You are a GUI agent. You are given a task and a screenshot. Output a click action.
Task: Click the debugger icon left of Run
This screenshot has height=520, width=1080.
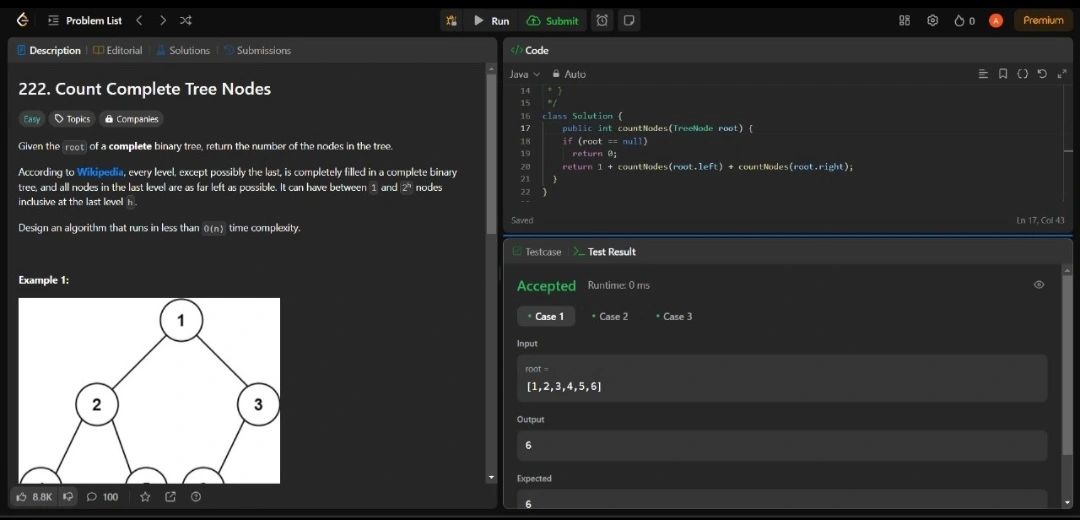click(x=451, y=21)
